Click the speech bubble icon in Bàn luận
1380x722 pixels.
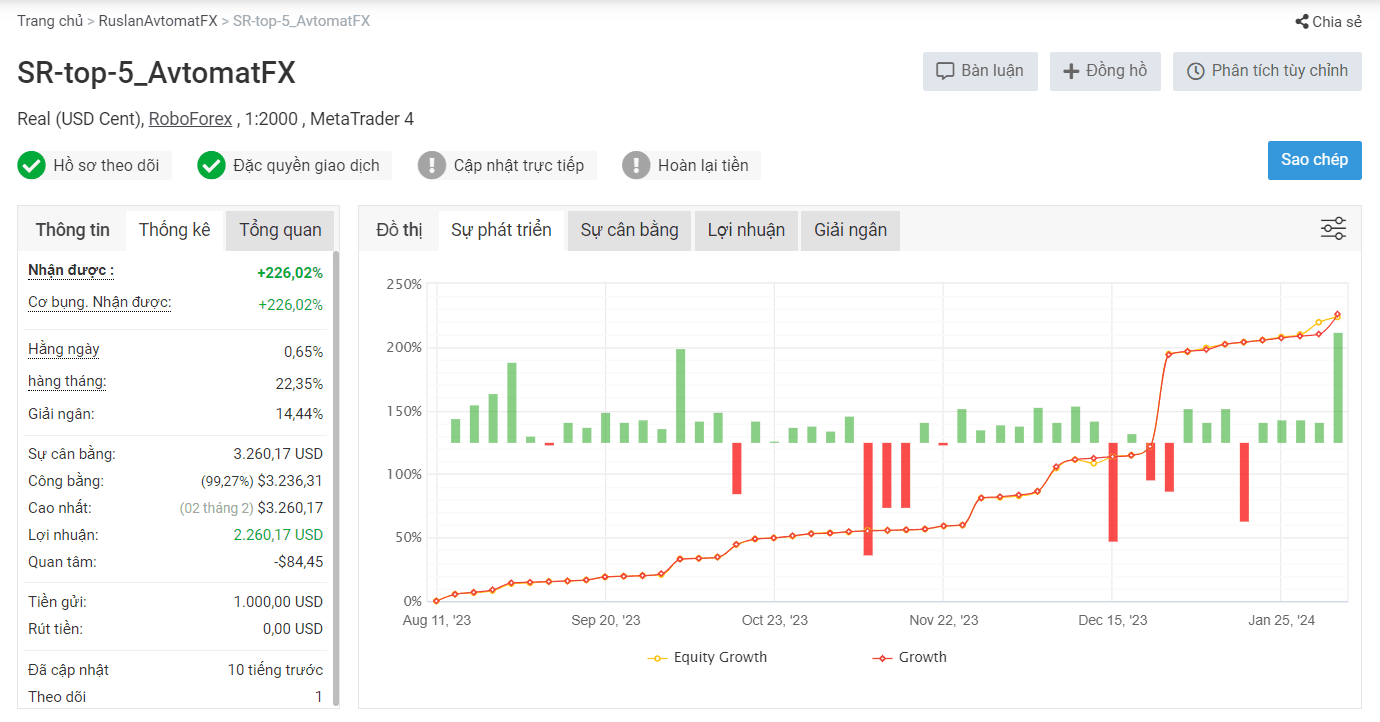coord(944,71)
